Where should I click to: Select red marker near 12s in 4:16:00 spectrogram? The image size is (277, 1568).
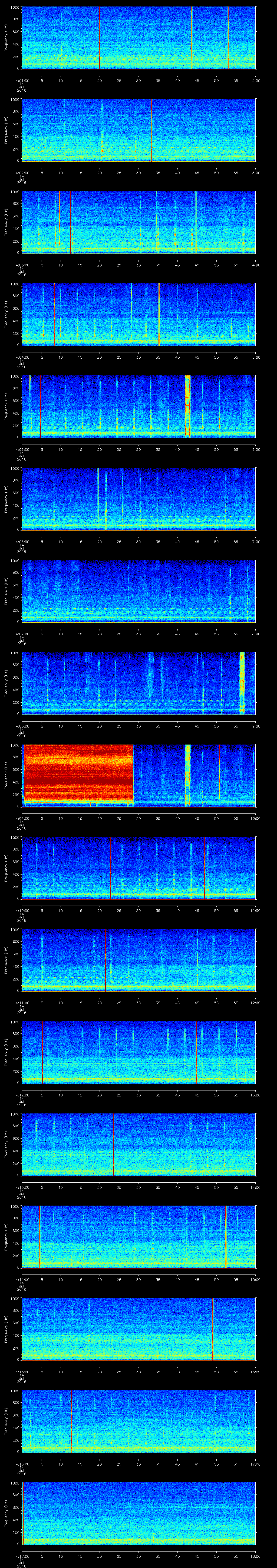(x=71, y=1421)
